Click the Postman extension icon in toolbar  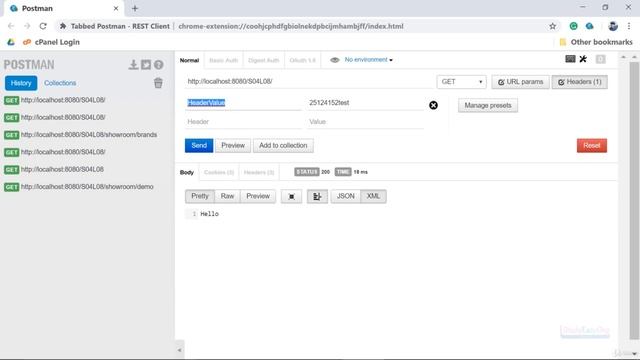(x=589, y=26)
